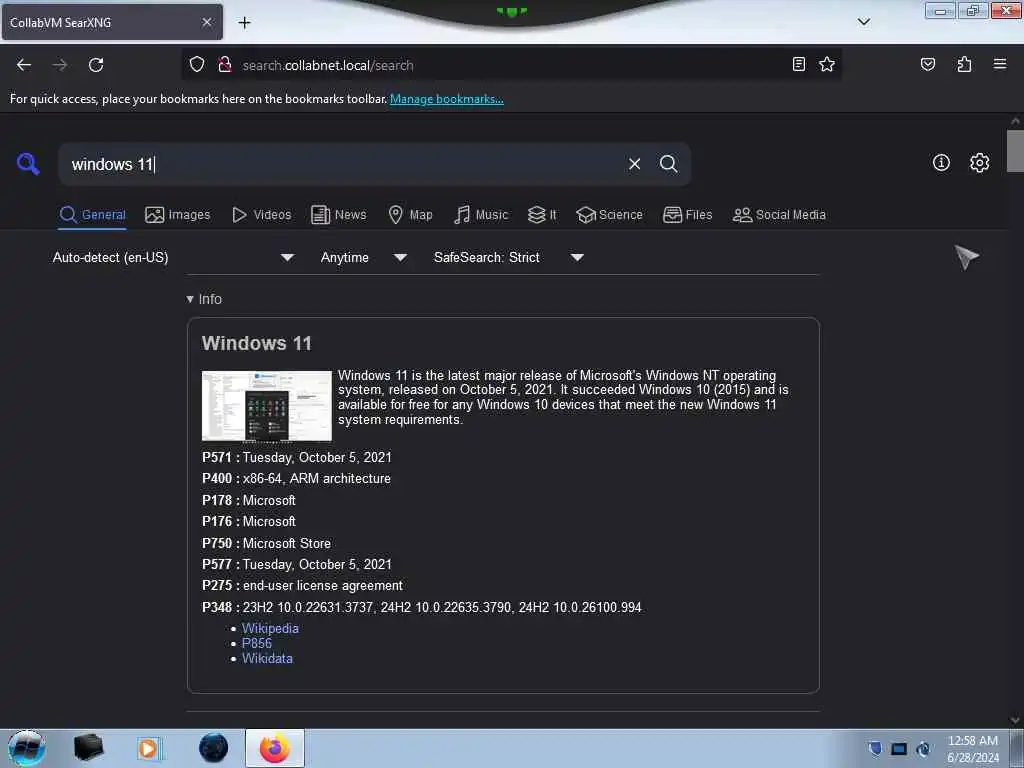Open the taskbar clock and date
1024x768 pixels.
tap(972, 749)
